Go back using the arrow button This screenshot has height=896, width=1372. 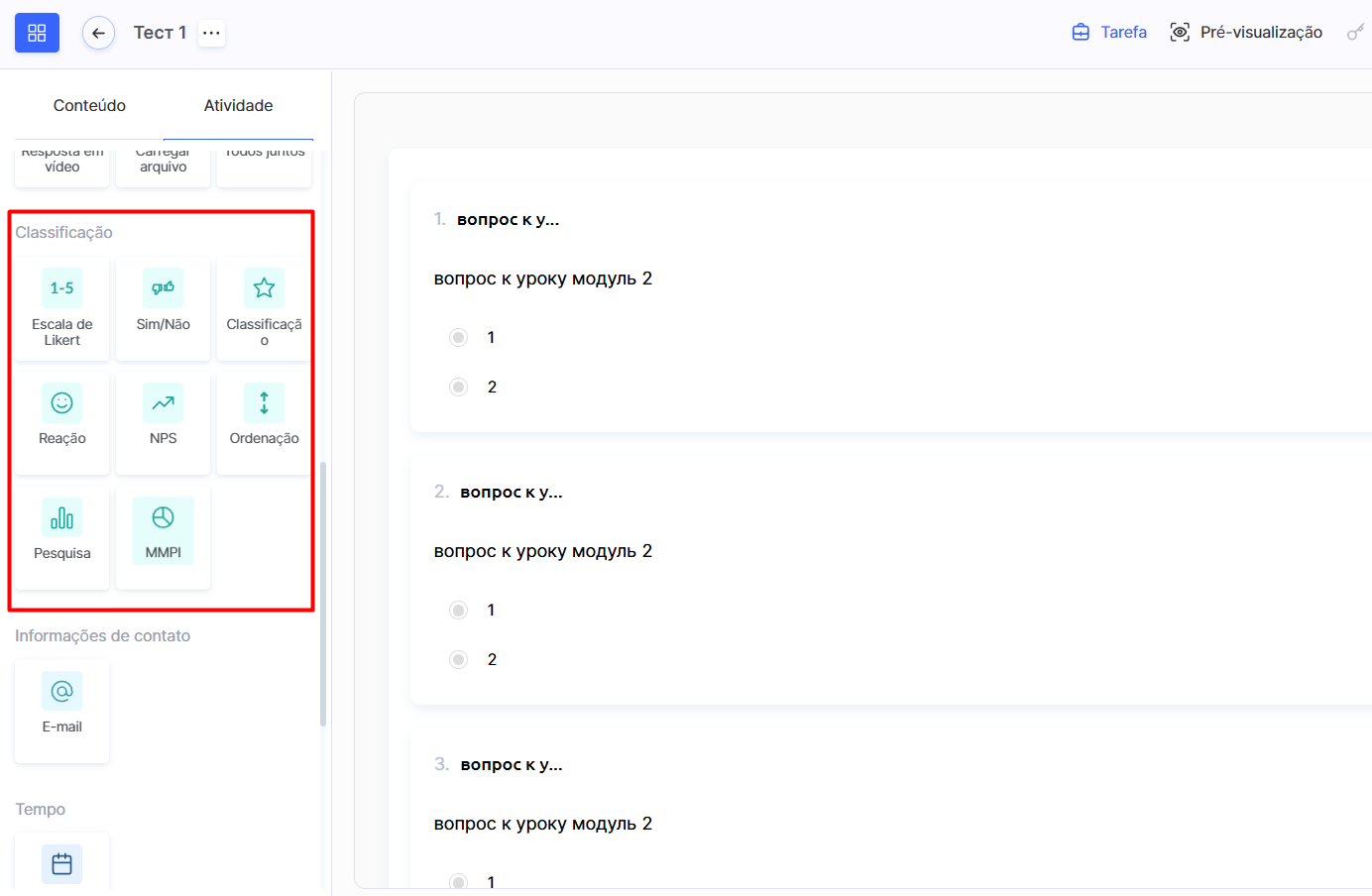click(98, 33)
